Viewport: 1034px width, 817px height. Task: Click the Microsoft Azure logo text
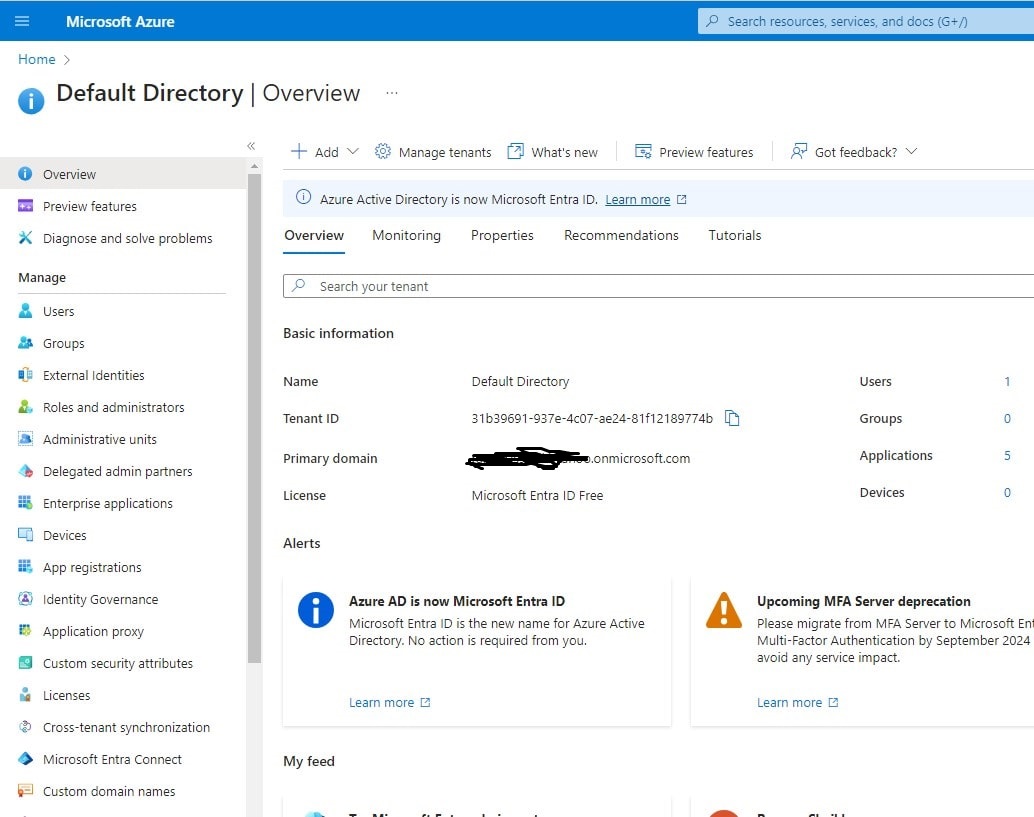pyautogui.click(x=120, y=22)
